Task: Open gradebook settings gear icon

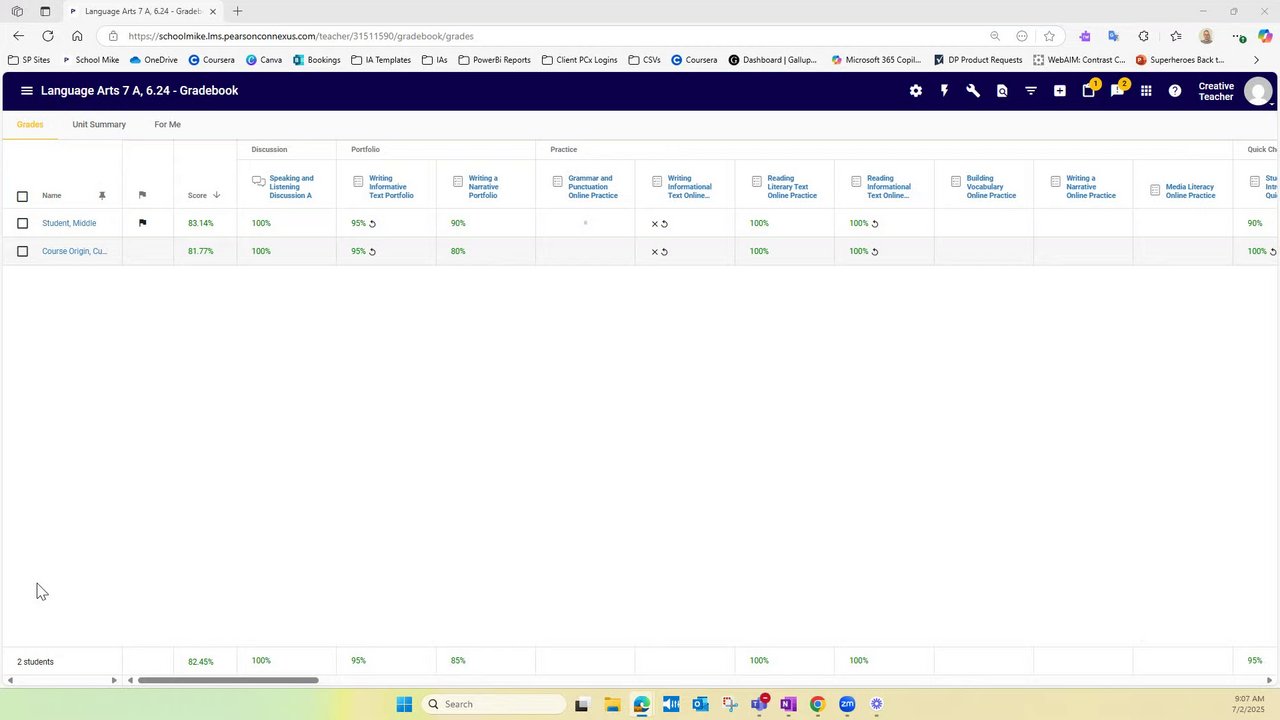Action: point(916,91)
